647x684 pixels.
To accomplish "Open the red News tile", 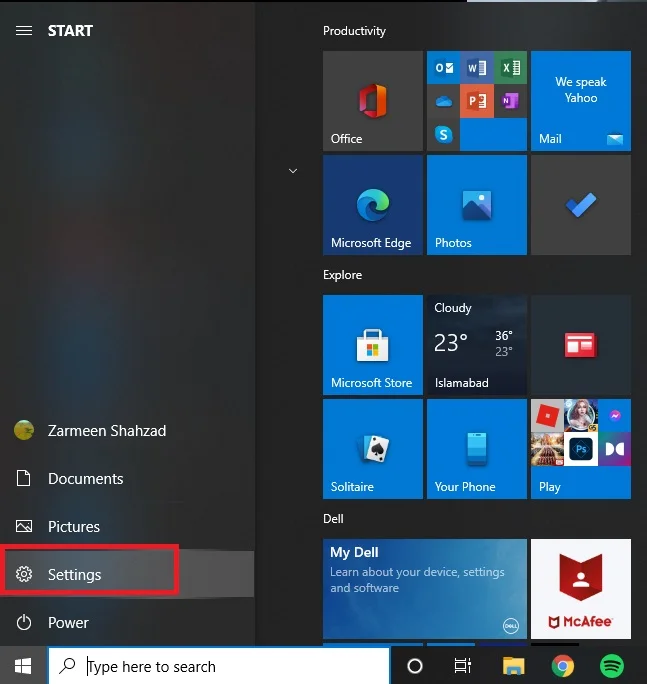I will coord(581,345).
